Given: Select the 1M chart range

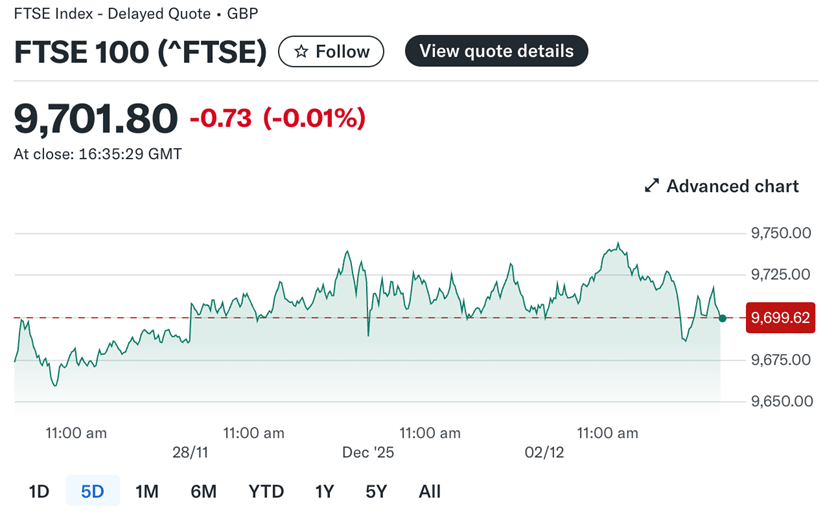Looking at the screenshot, I should click(147, 491).
